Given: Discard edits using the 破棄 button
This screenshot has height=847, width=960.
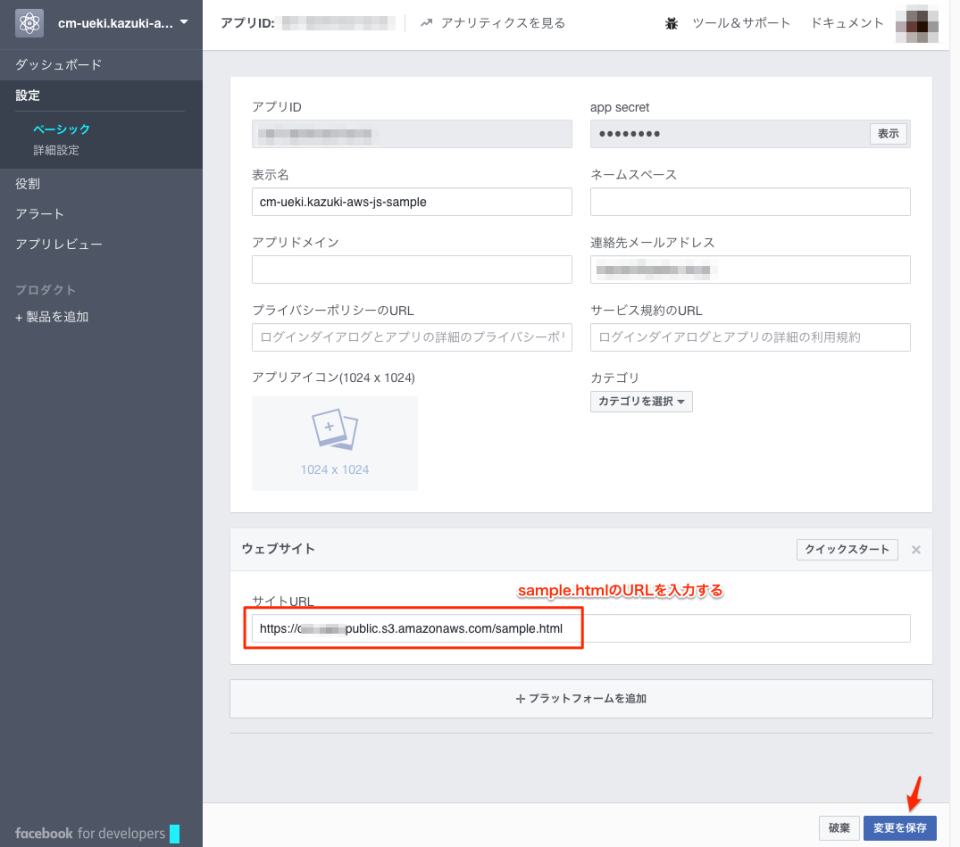Looking at the screenshot, I should [x=839, y=828].
